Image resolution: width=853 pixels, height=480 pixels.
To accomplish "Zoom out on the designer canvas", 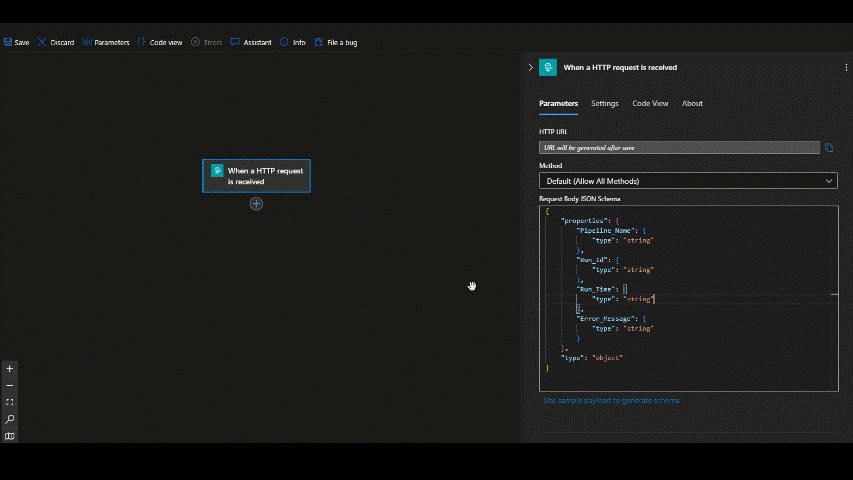I will [x=10, y=385].
